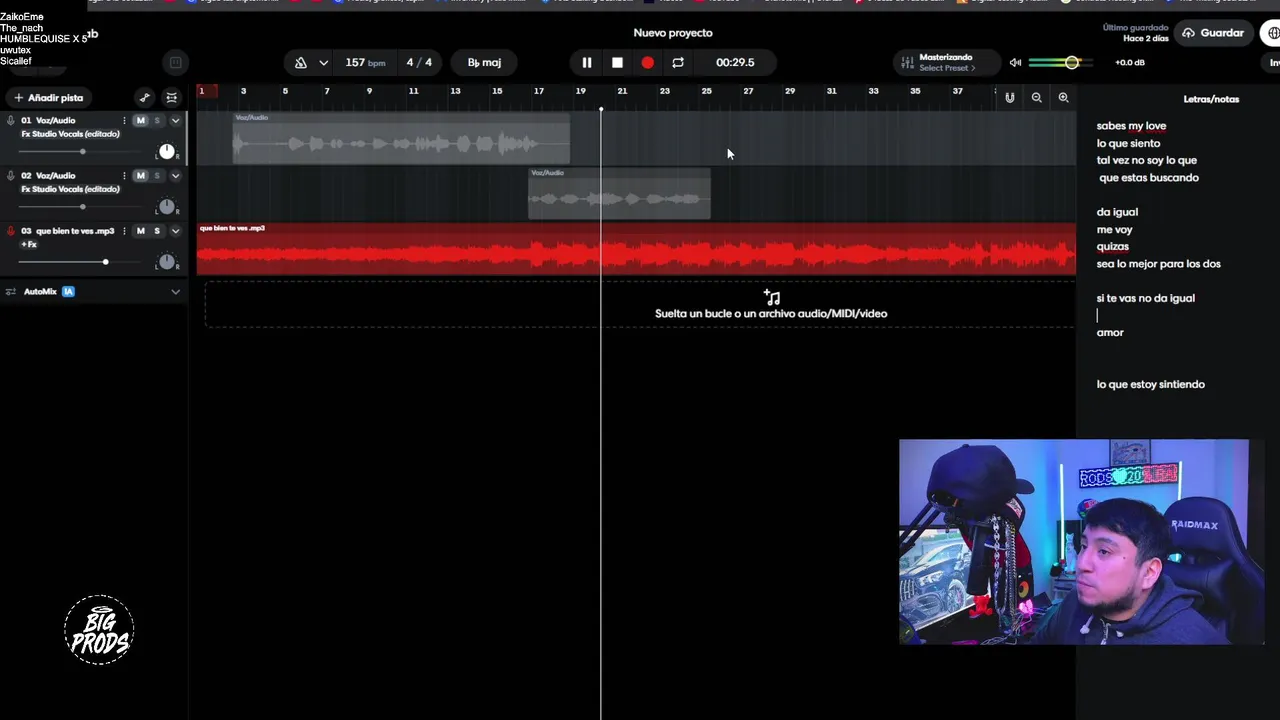
Task: Click track 02 pan knob
Action: click(167, 207)
